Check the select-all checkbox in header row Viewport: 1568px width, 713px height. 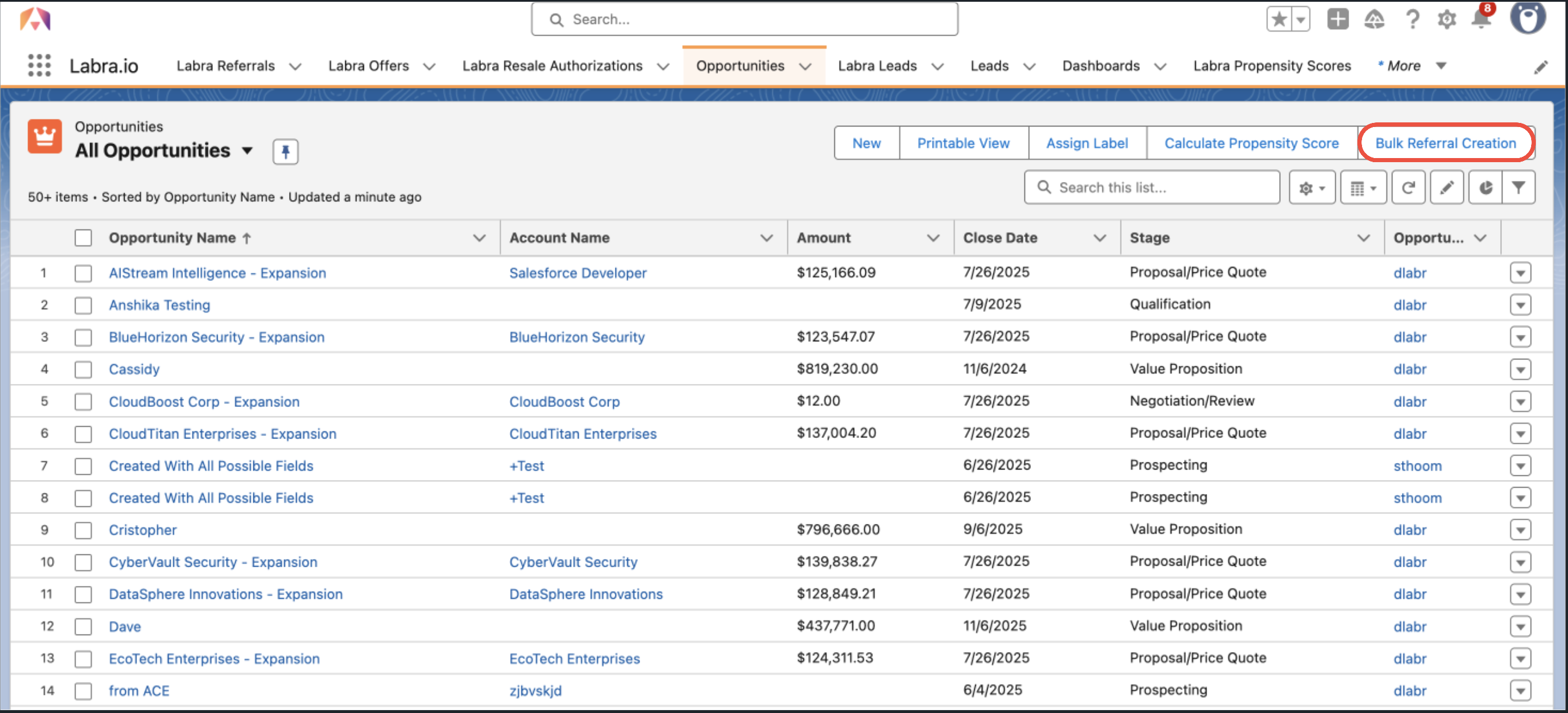tap(84, 238)
